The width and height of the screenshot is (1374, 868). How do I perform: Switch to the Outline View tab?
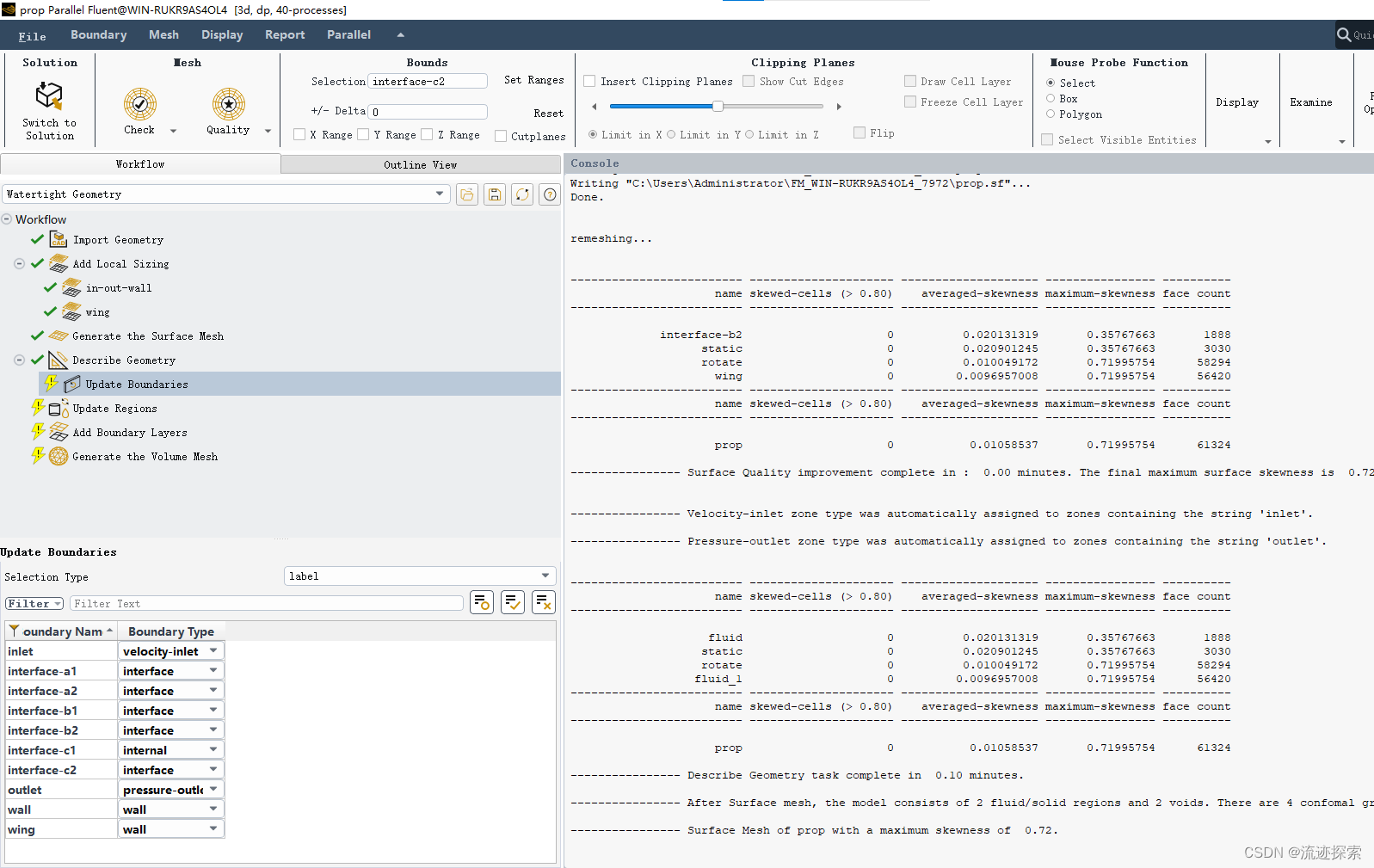point(421,164)
